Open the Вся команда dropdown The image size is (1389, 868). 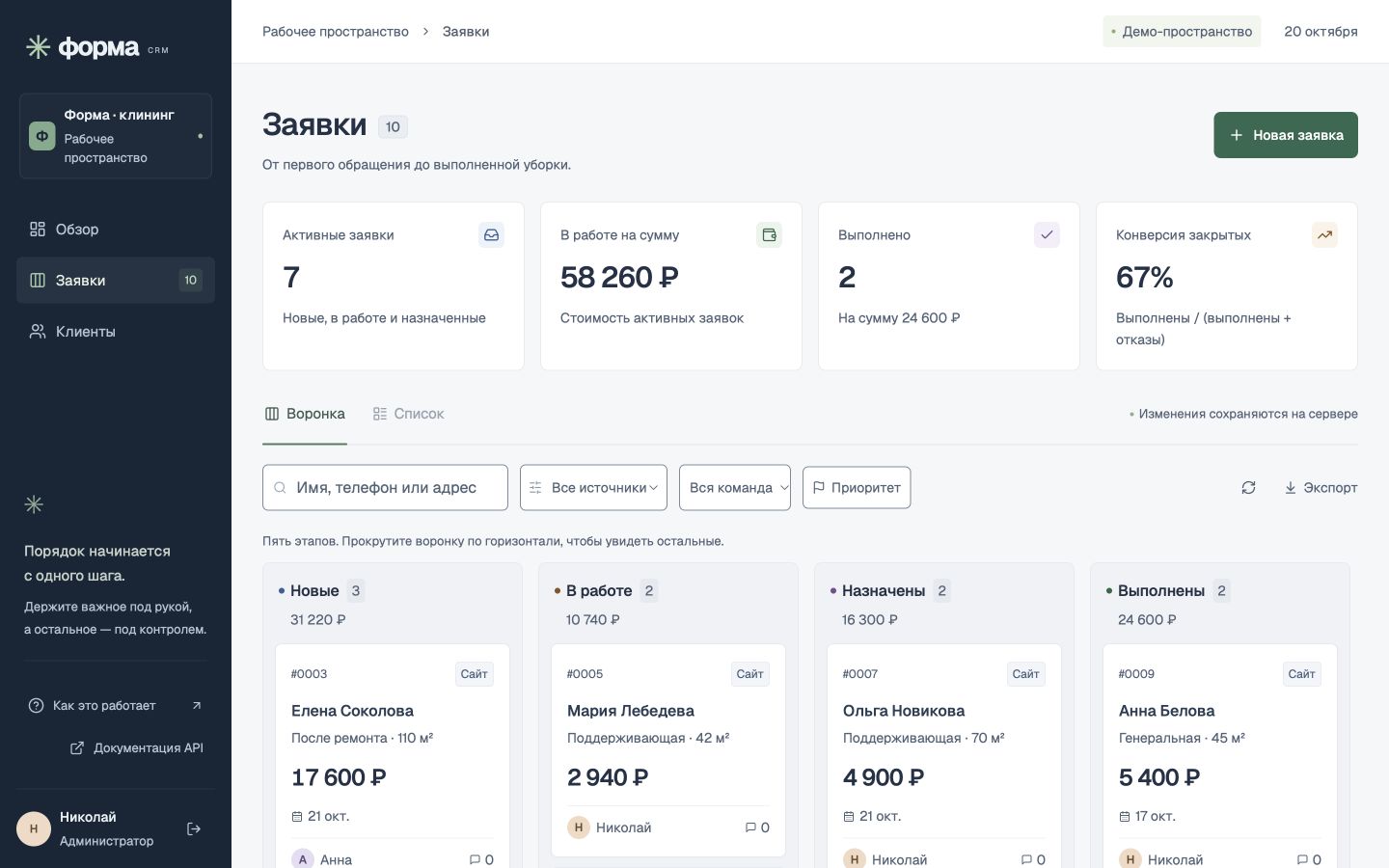click(x=735, y=488)
